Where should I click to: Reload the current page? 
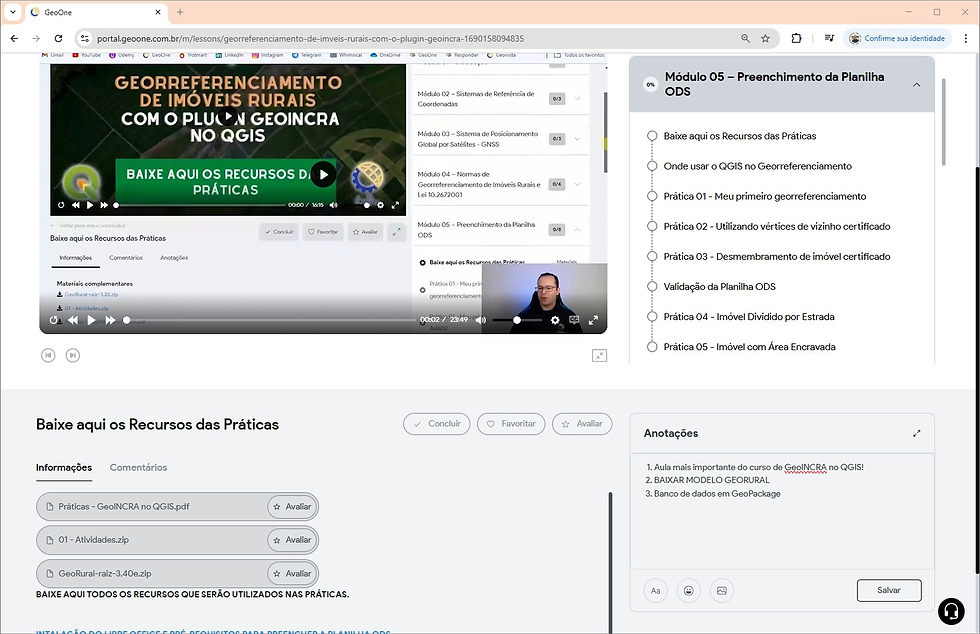(x=58, y=38)
